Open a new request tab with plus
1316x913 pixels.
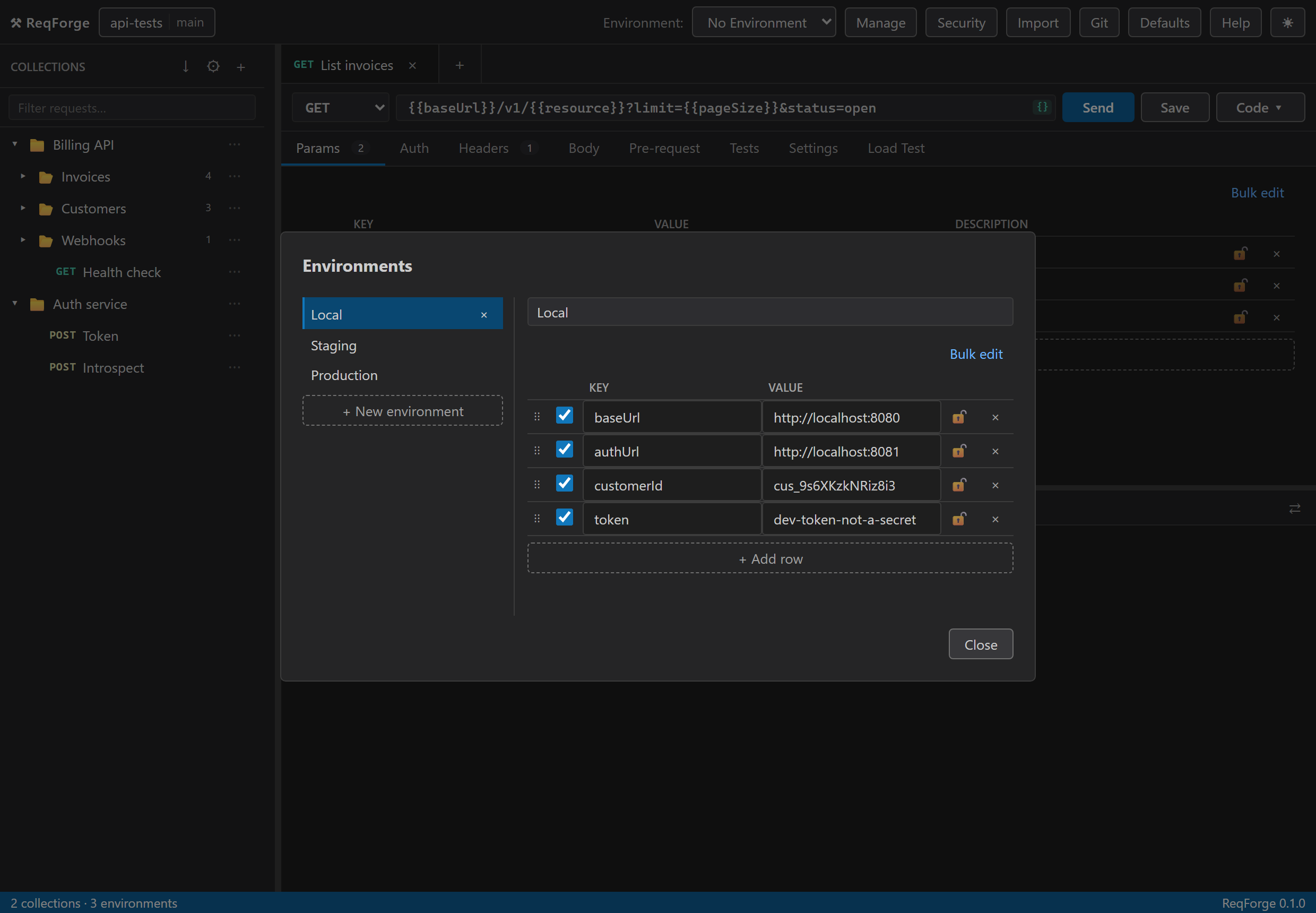coord(459,65)
